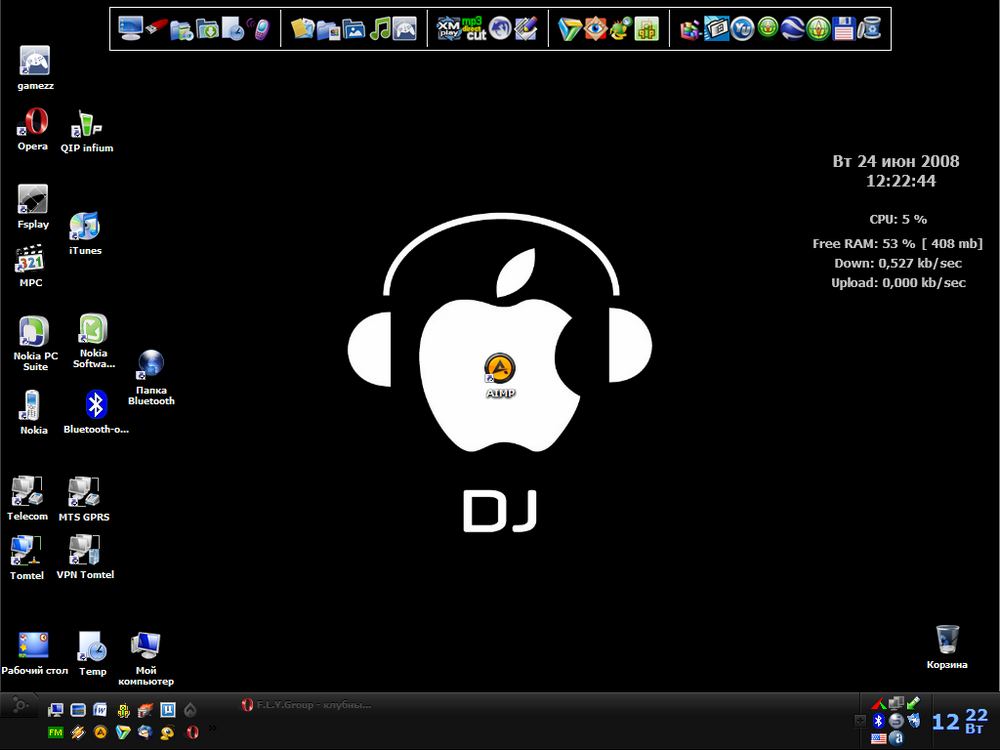1000x750 pixels.
Task: Click the round blue 'a' tray icon
Action: [x=897, y=738]
